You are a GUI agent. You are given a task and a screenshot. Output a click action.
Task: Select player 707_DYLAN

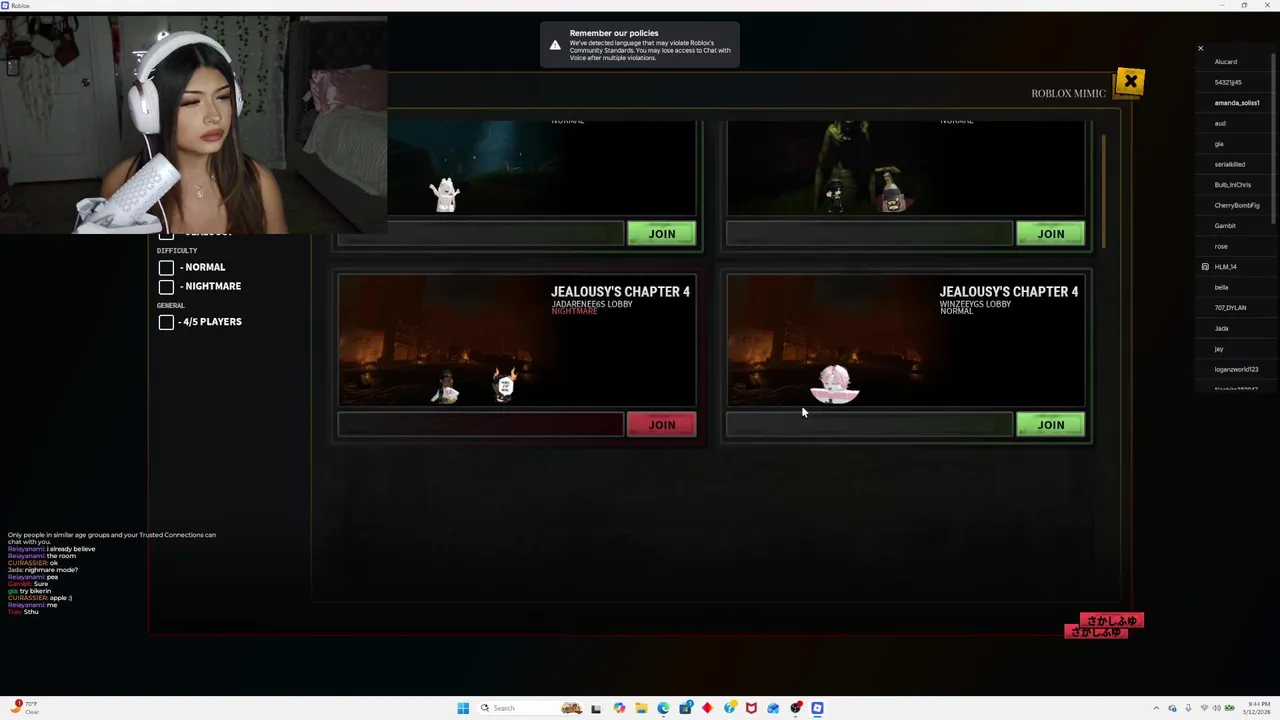(x=1230, y=308)
